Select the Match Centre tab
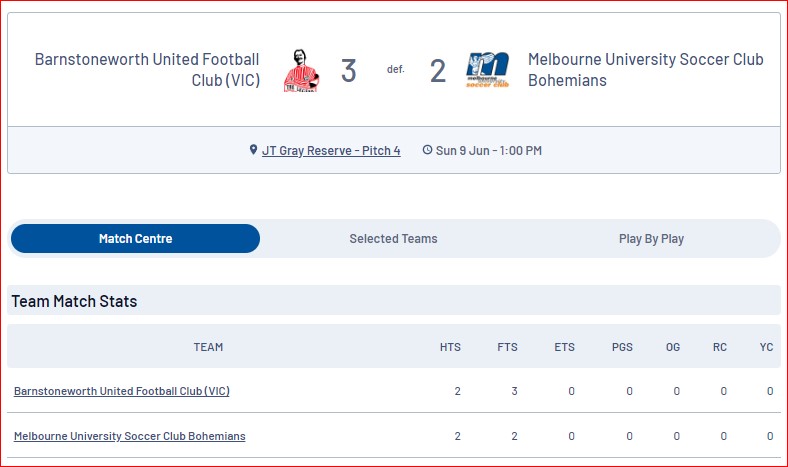This screenshot has height=467, width=788. [x=135, y=239]
